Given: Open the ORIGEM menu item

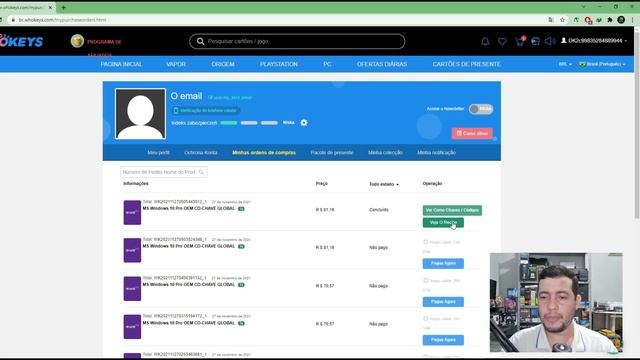Looking at the screenshot, I should pos(223,64).
